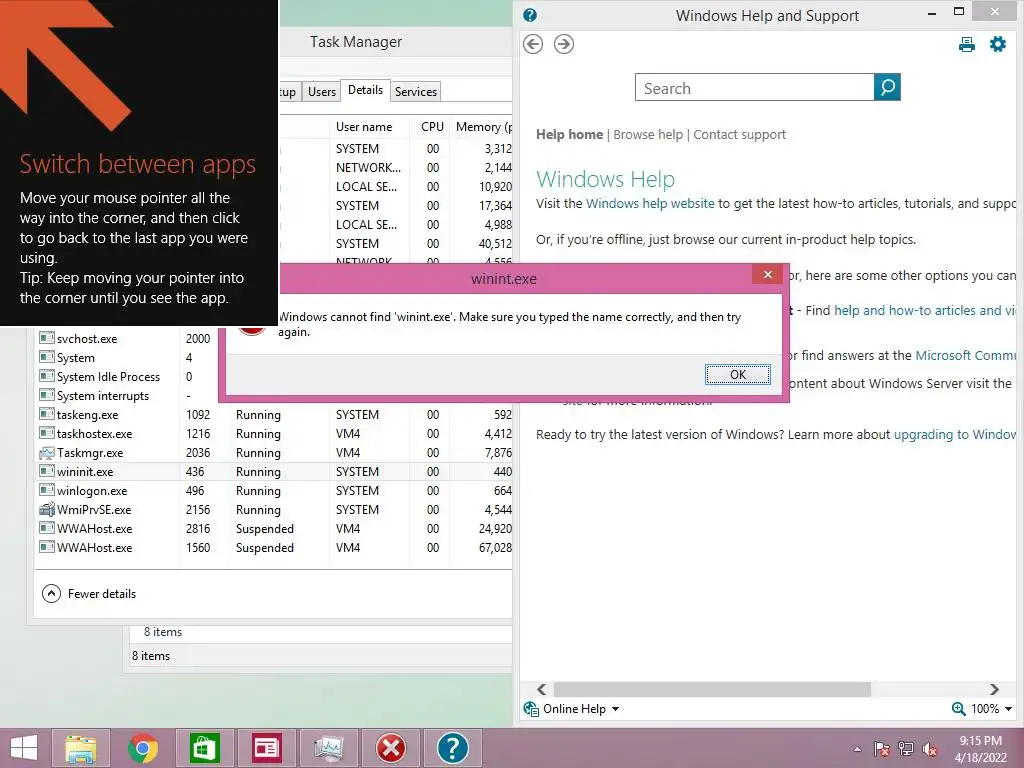Select the System process row with PID 4

273,358
